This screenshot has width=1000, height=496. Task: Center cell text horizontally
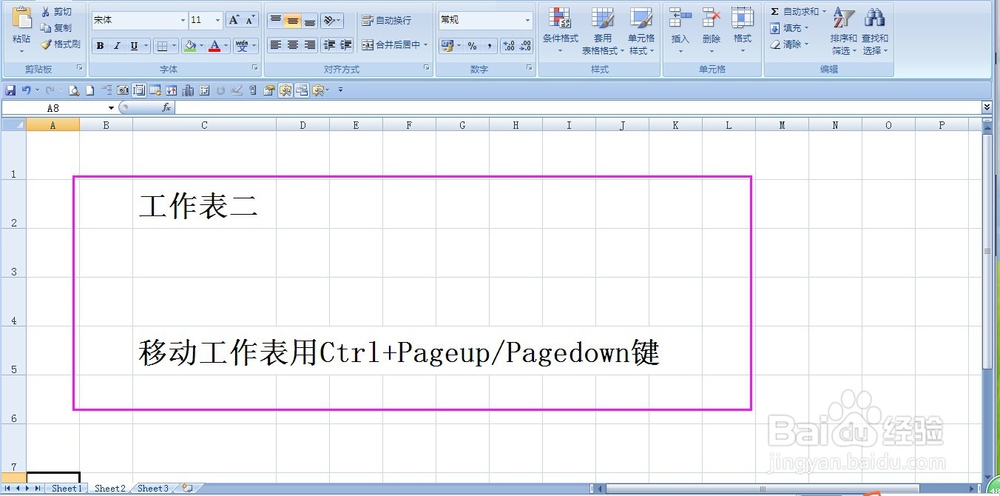(x=293, y=45)
